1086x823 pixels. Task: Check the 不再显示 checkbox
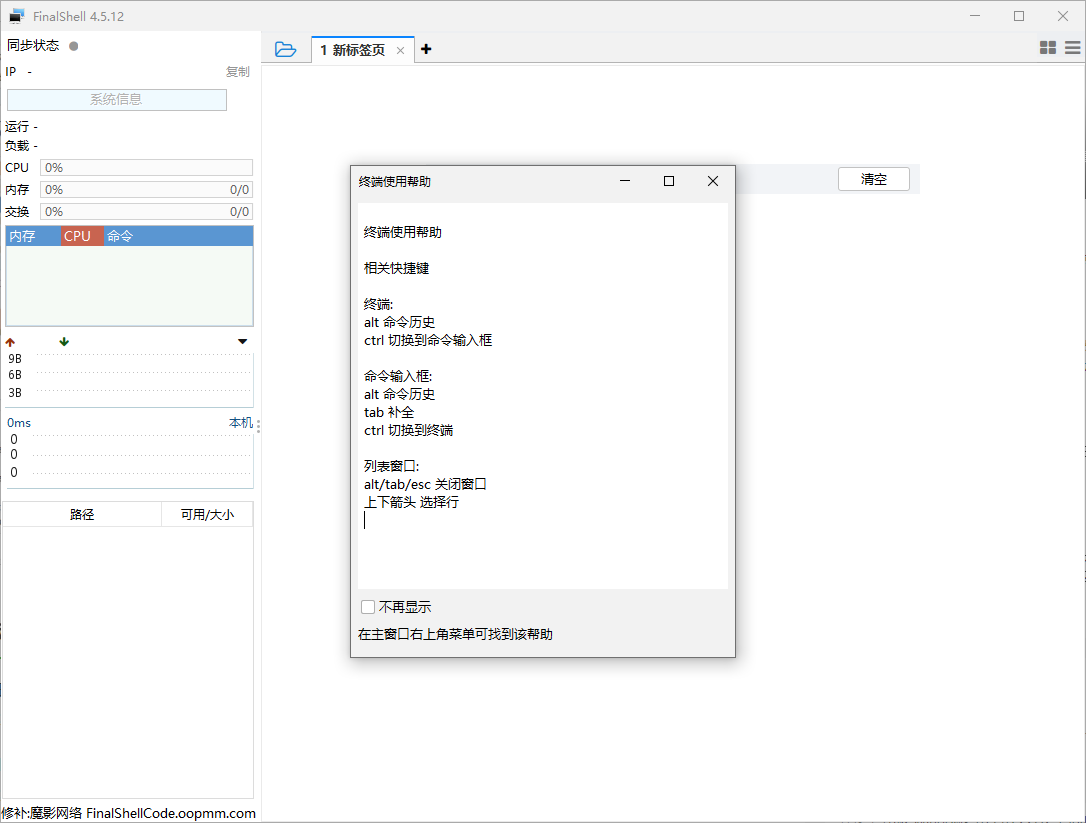pyautogui.click(x=368, y=607)
